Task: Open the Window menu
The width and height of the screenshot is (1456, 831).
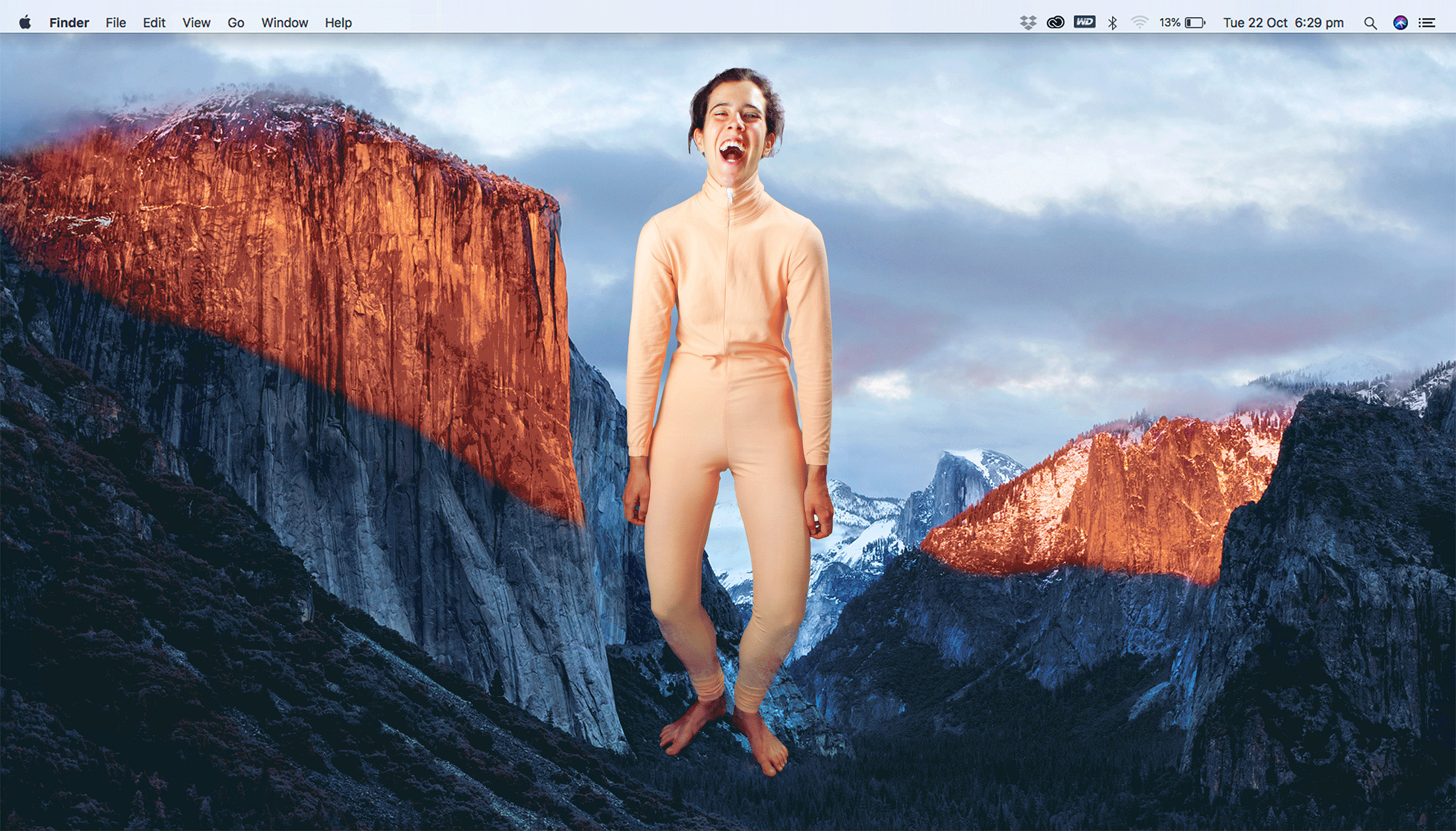Action: coord(284,22)
